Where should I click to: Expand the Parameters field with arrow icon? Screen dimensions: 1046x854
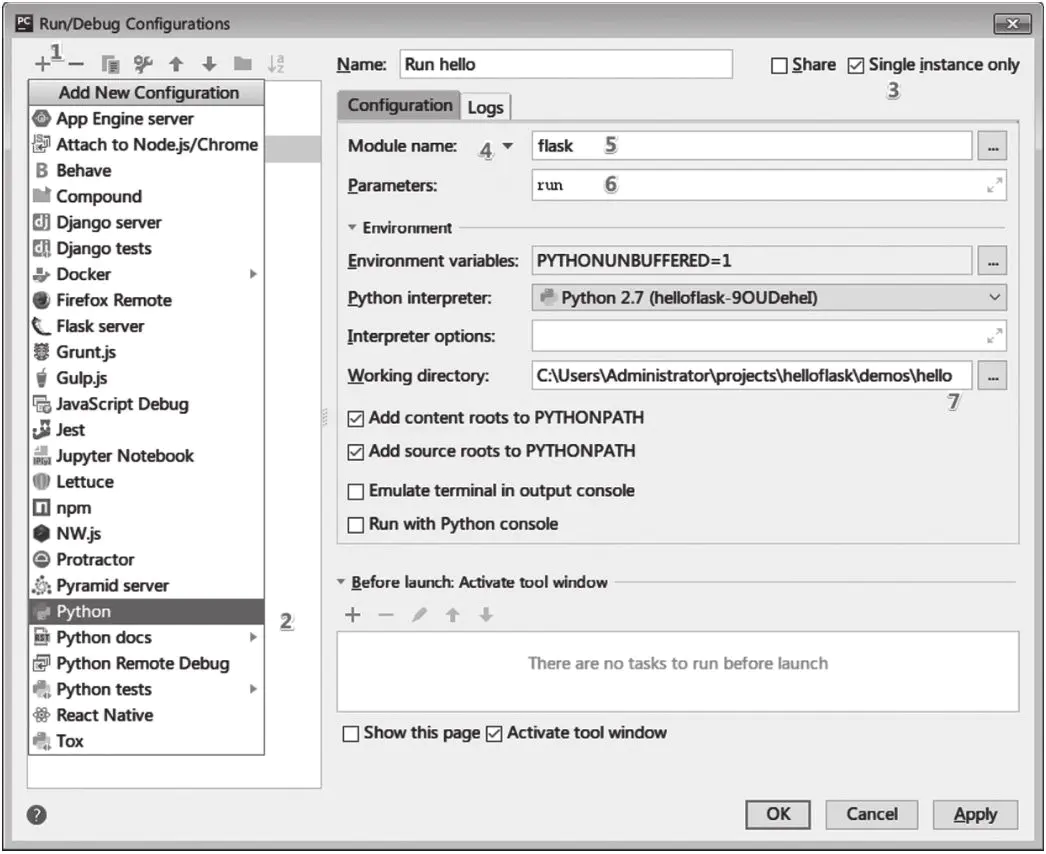tap(993, 185)
